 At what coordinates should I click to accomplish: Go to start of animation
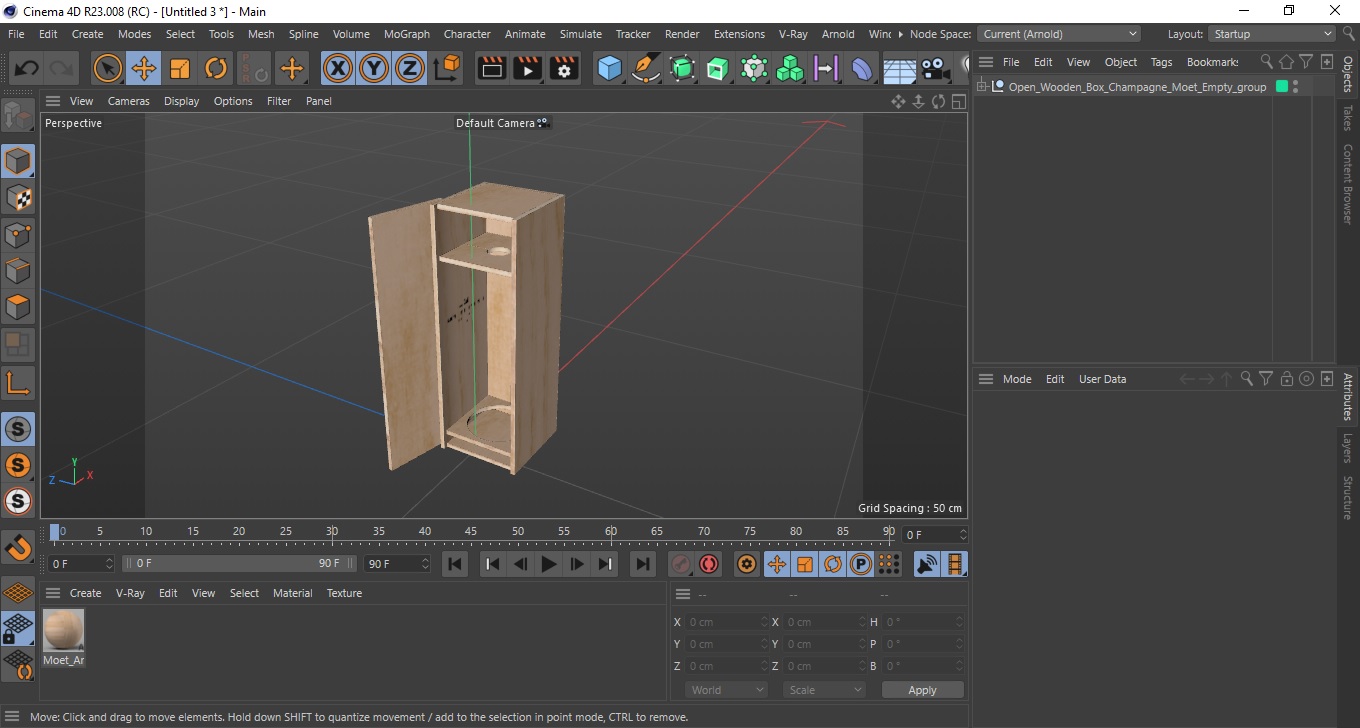[455, 564]
